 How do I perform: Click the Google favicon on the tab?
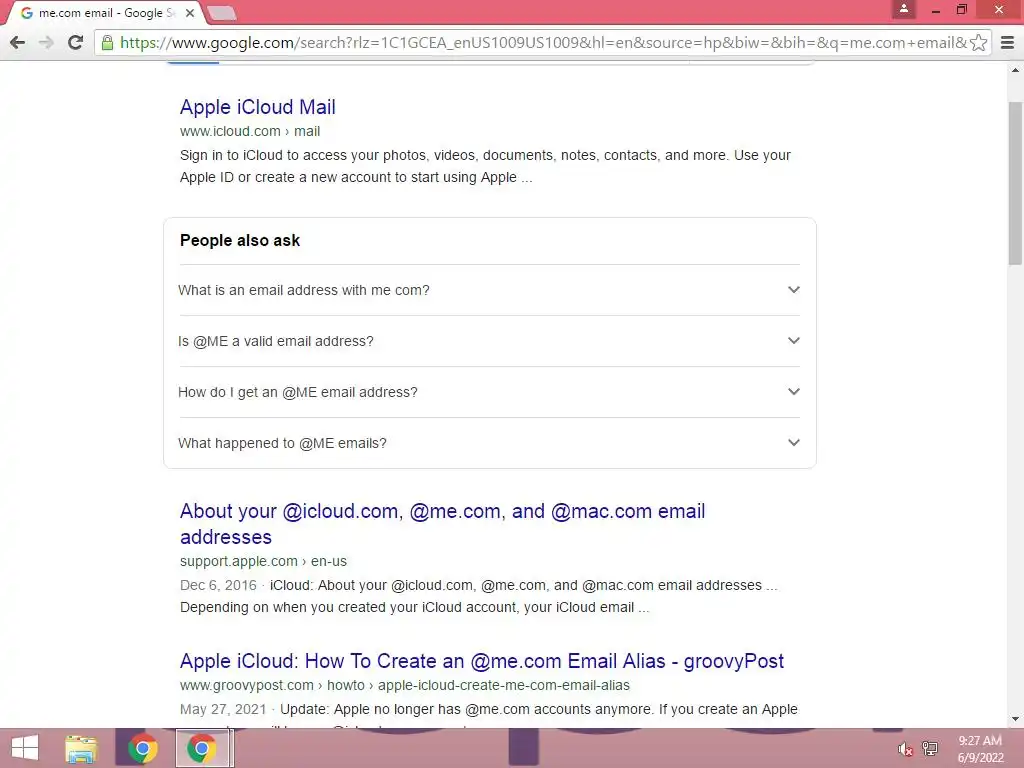[27, 13]
